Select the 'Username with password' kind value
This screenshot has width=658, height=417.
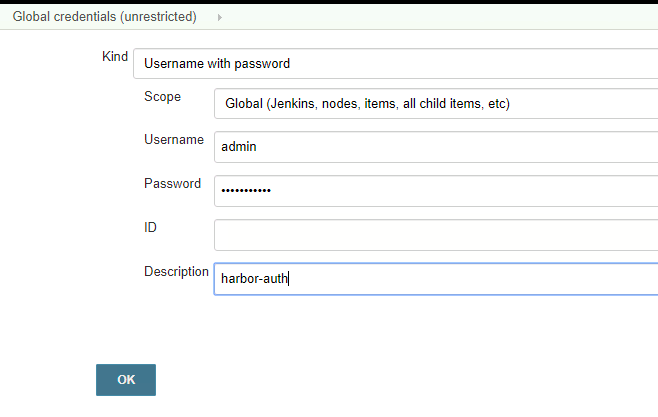217,63
